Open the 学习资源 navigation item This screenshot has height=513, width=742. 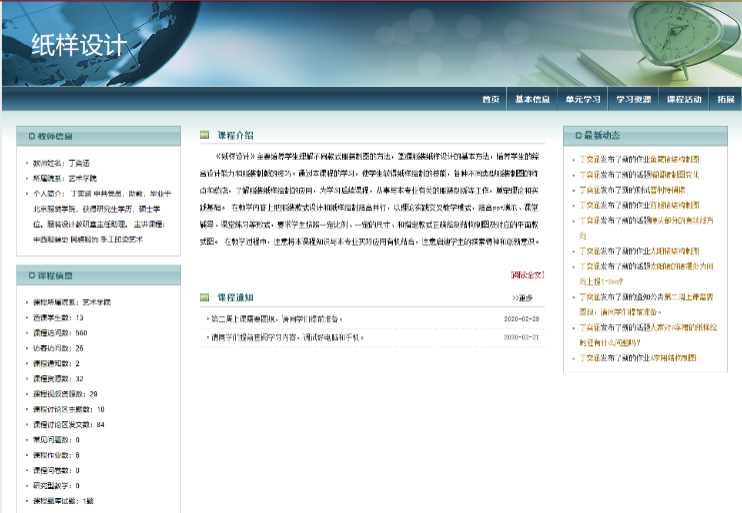coord(633,100)
